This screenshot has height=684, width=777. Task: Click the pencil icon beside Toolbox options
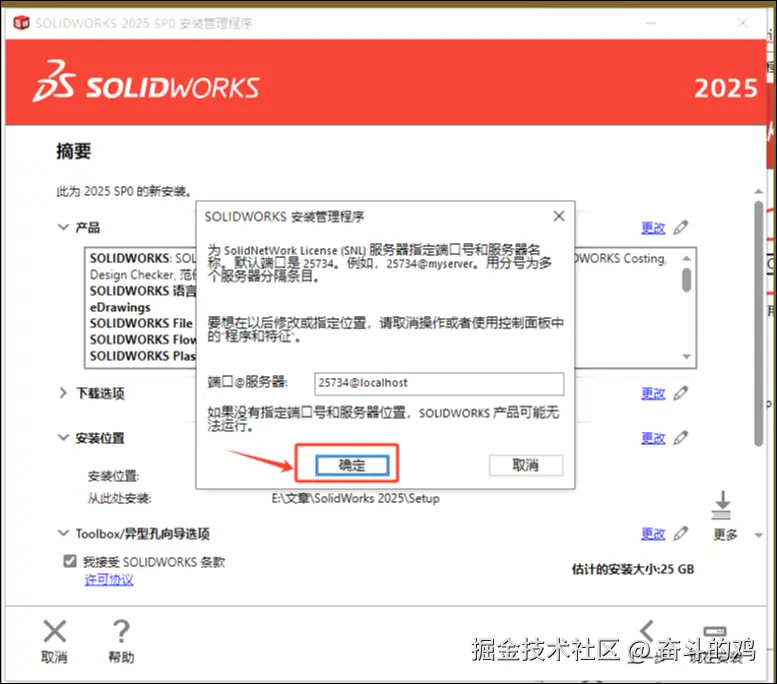pos(681,533)
